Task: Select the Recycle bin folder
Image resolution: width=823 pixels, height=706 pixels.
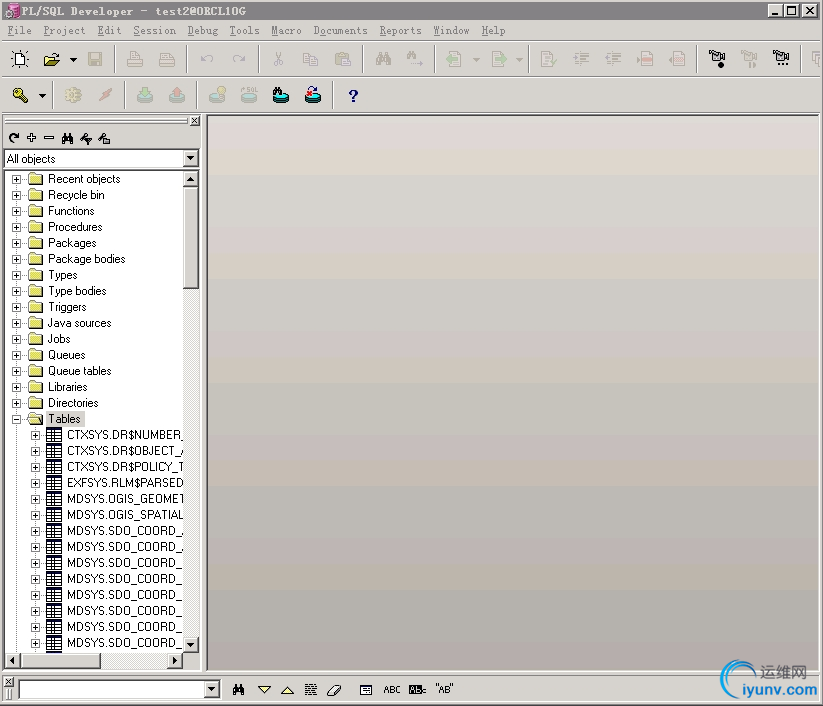Action: click(x=76, y=195)
